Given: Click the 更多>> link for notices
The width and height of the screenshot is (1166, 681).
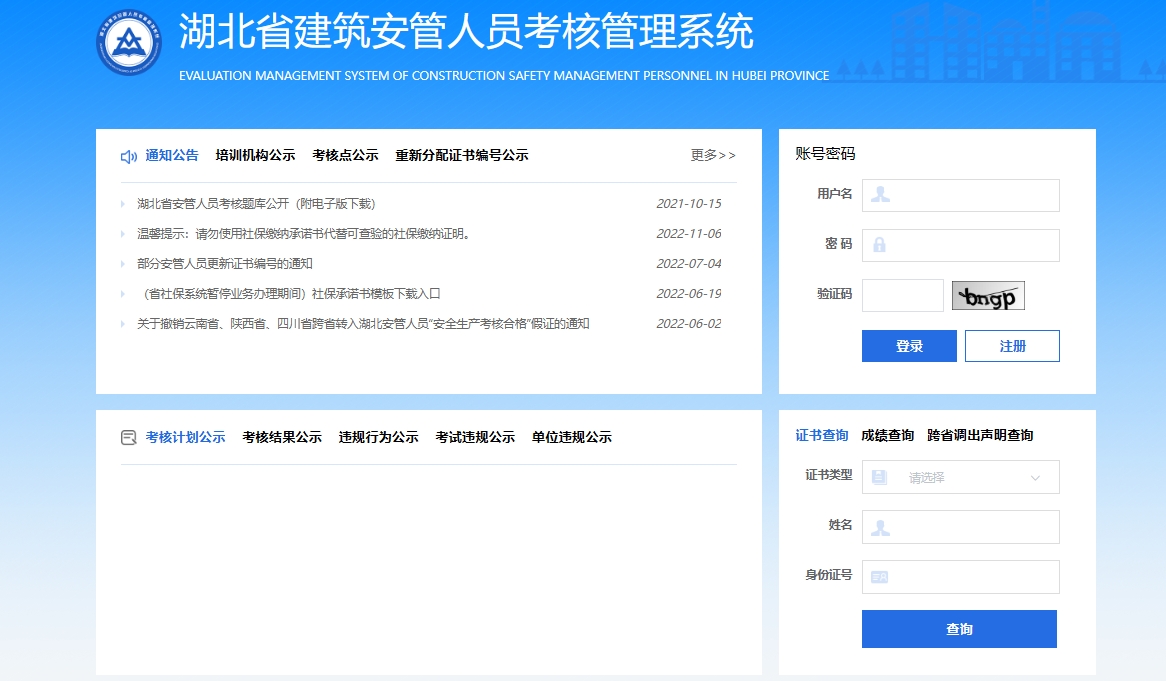Looking at the screenshot, I should tap(713, 155).
